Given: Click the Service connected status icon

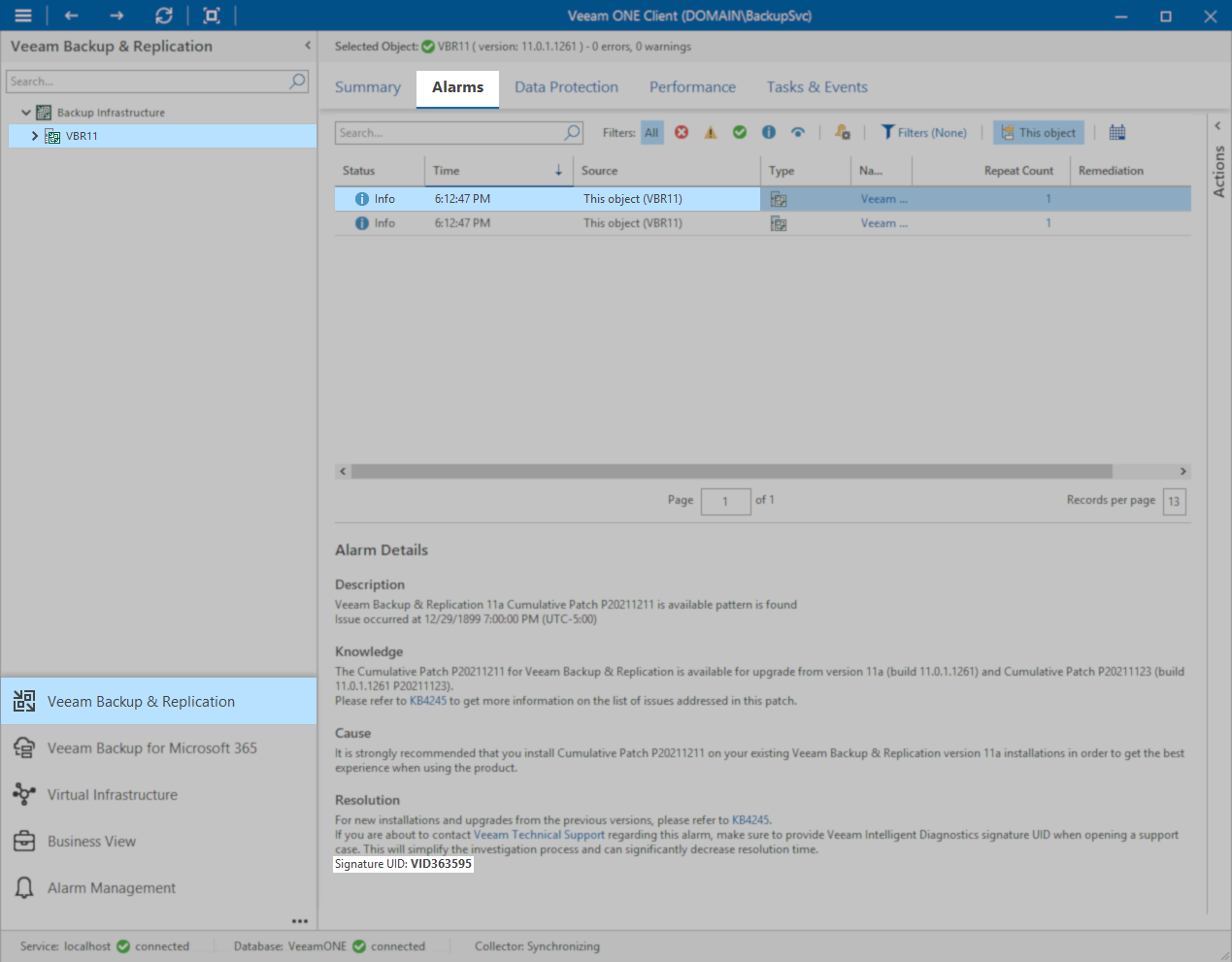Looking at the screenshot, I should pos(123,946).
